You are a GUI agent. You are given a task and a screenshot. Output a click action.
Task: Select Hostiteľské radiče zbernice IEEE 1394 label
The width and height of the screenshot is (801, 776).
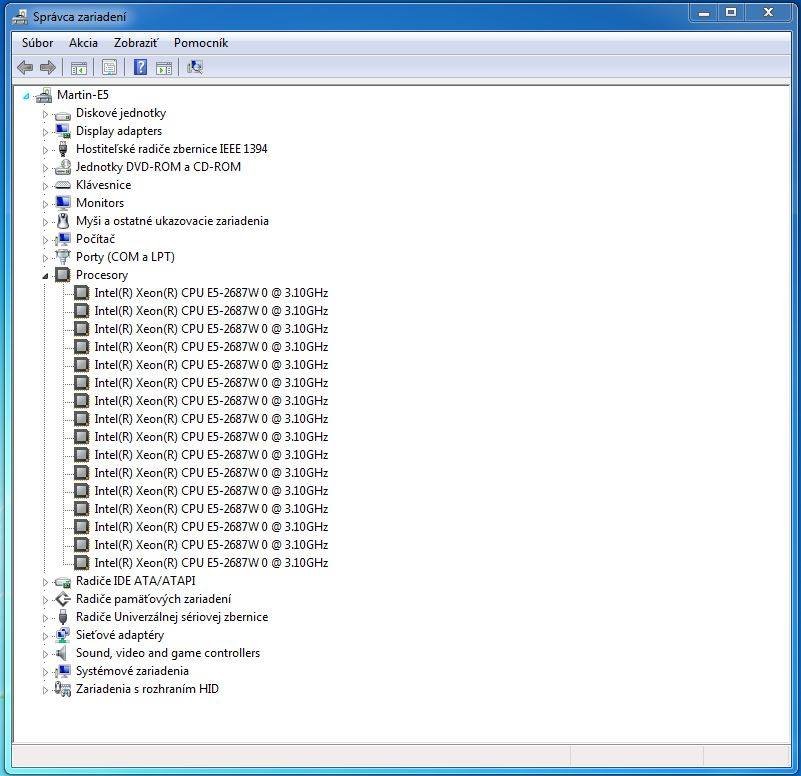pos(172,149)
